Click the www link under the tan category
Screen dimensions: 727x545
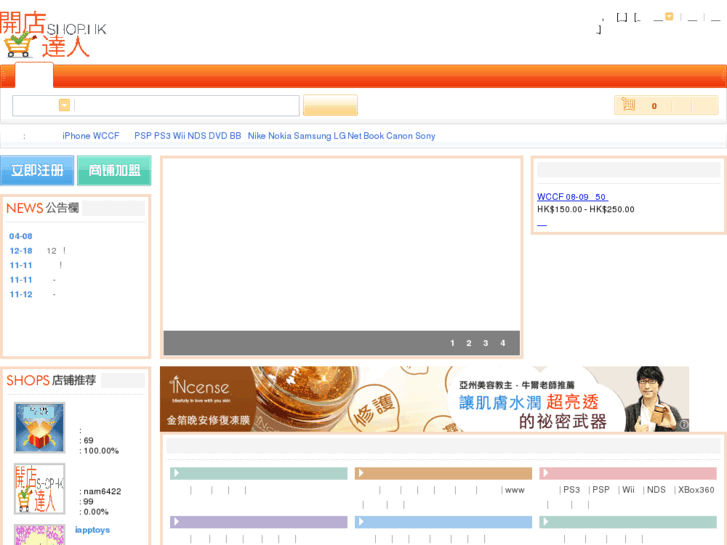(515, 490)
